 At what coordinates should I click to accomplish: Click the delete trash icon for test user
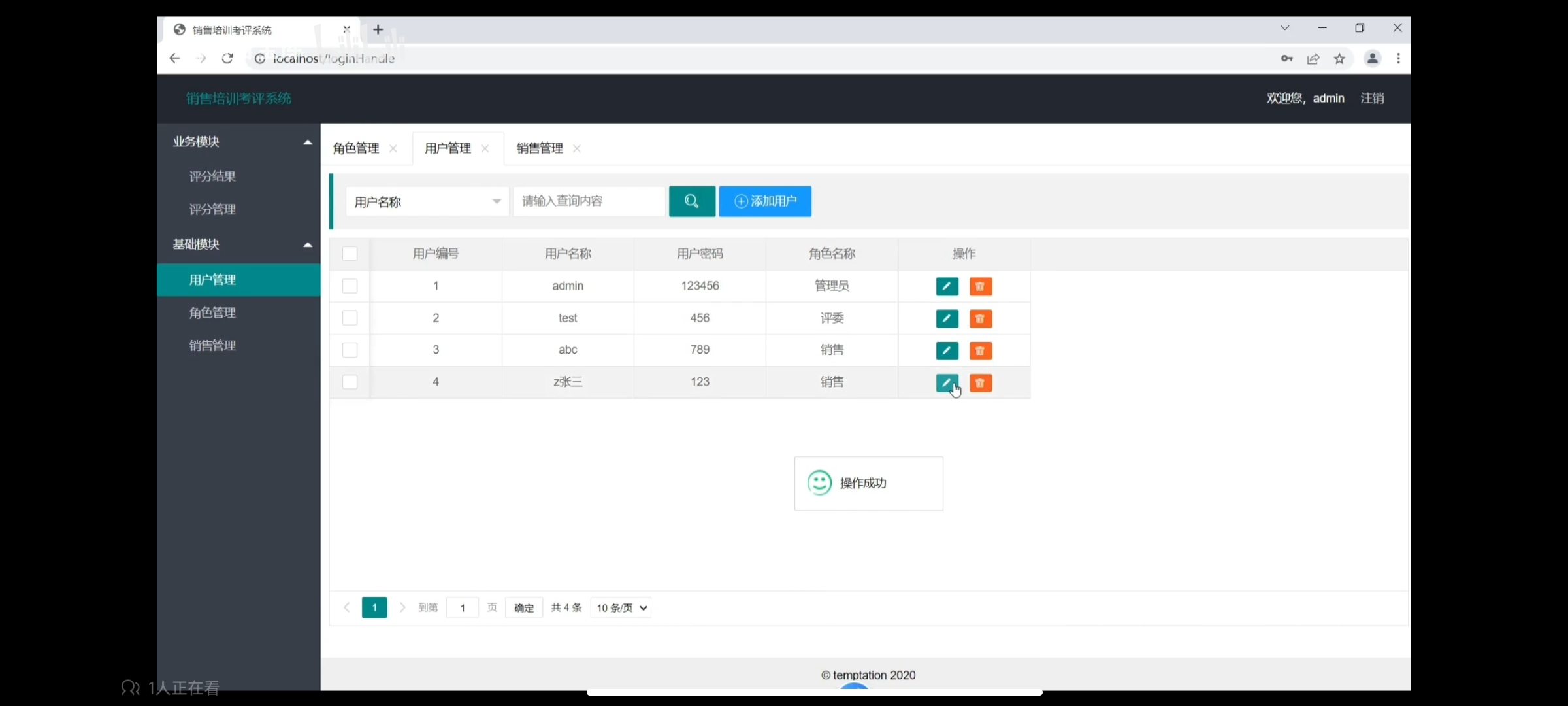pos(980,318)
